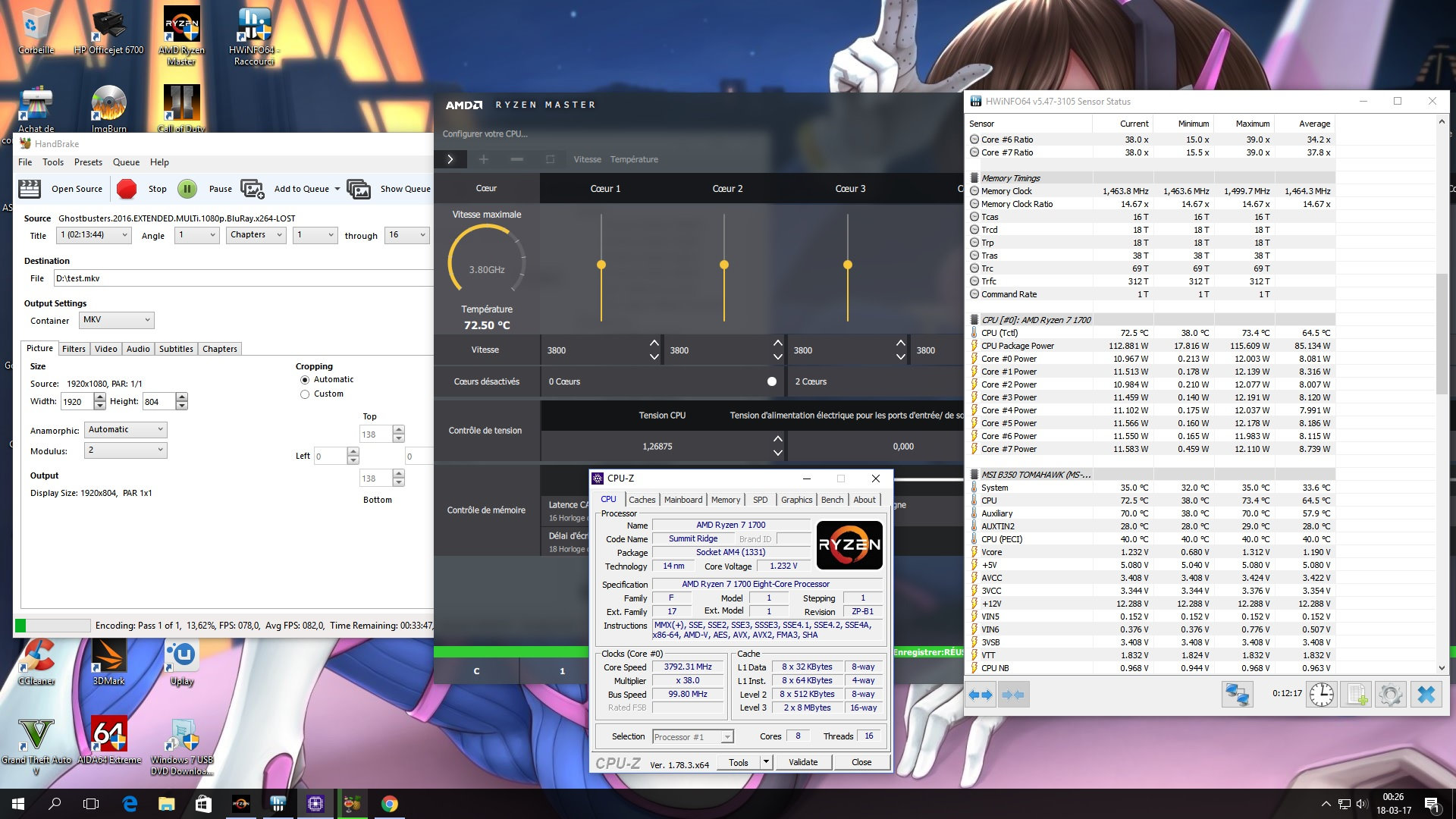Open the Windows Start menu
The image size is (1456, 819).
pyautogui.click(x=18, y=804)
